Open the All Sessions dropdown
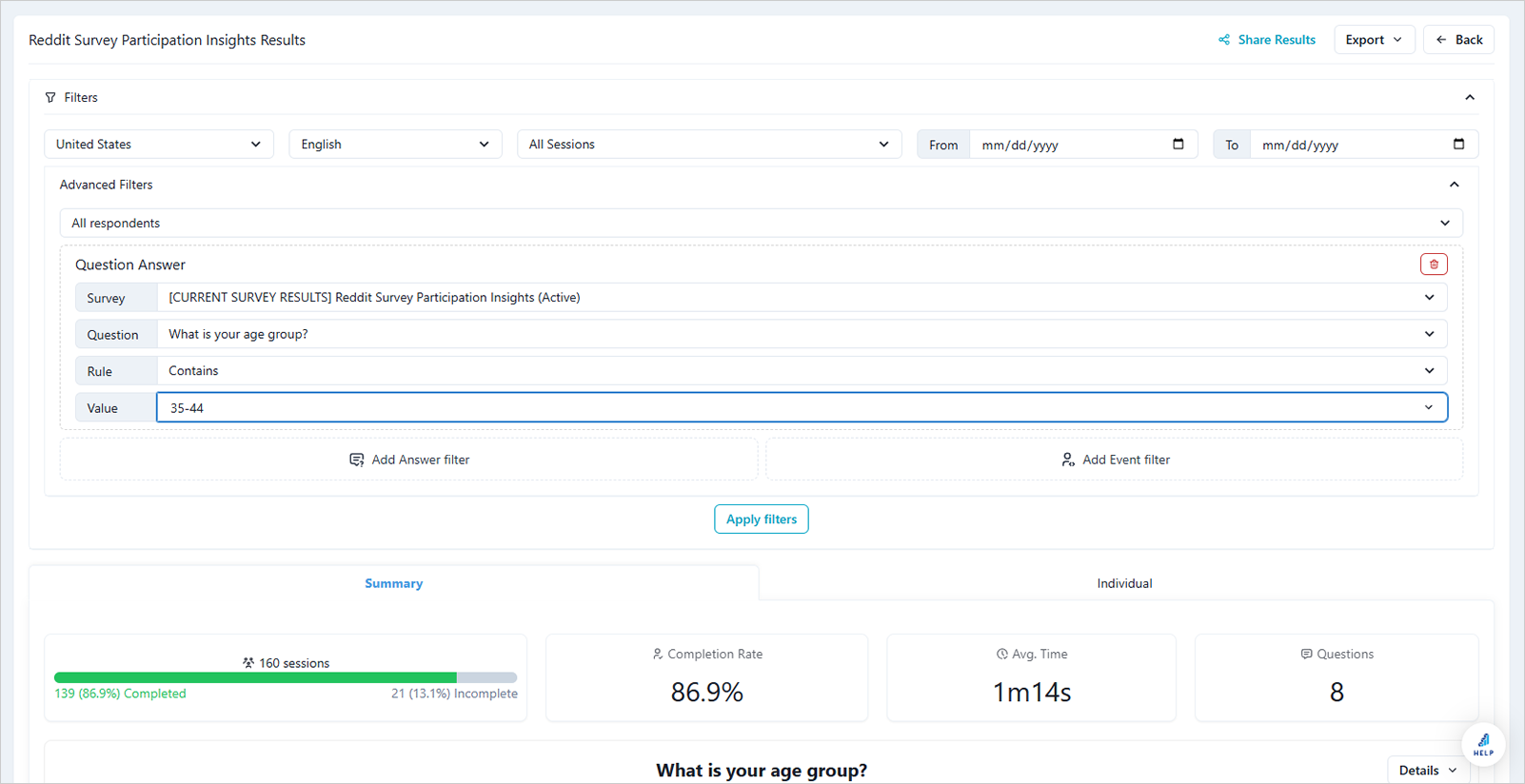 [709, 144]
